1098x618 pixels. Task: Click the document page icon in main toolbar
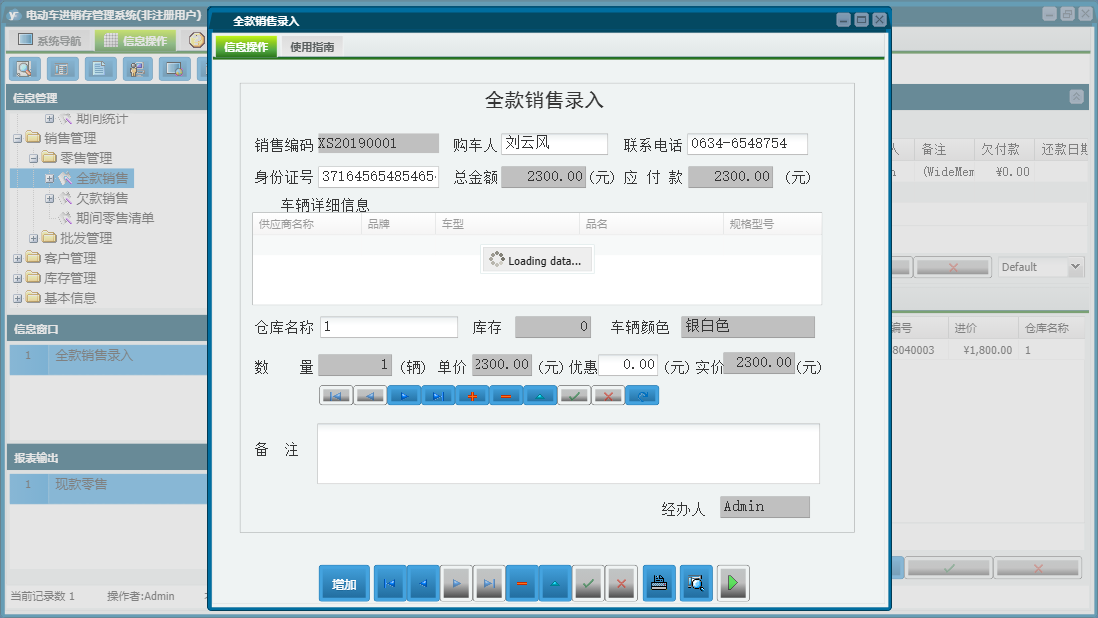[100, 69]
